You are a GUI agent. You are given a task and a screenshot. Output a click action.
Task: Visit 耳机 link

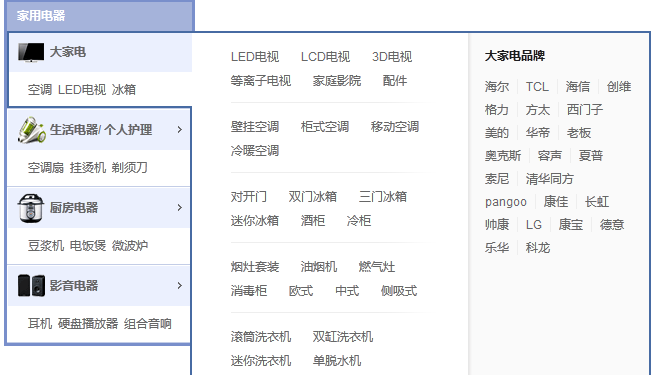click(x=40, y=324)
